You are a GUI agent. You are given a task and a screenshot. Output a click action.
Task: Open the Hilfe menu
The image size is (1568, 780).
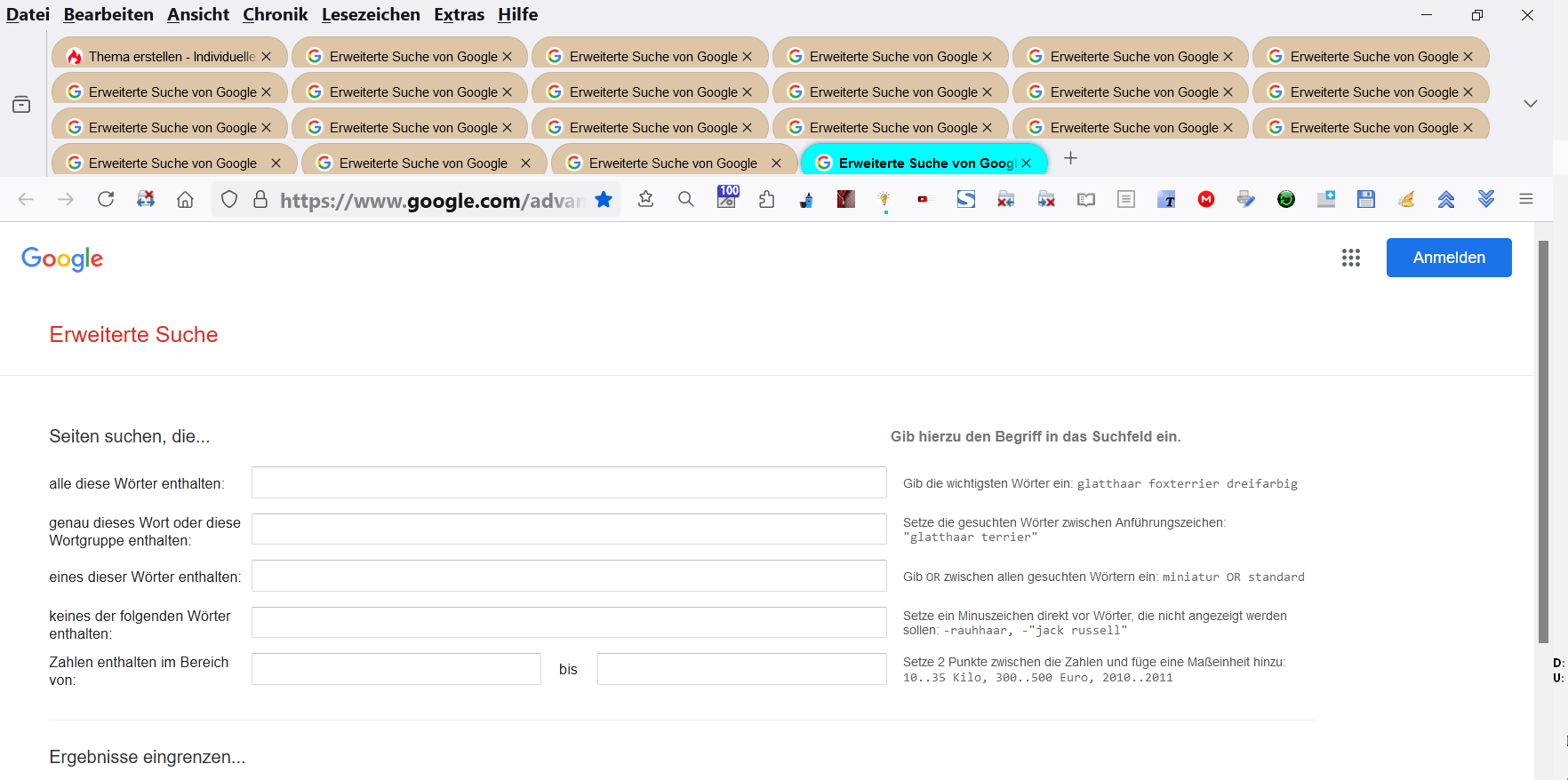click(x=518, y=14)
